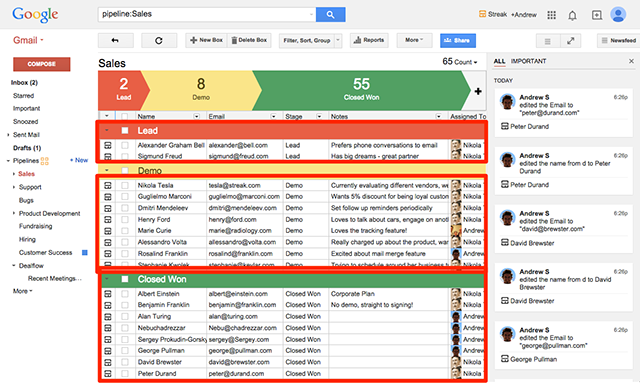640x383 pixels.
Task: Open the Sales pipeline in sidebar
Action: [x=27, y=174]
